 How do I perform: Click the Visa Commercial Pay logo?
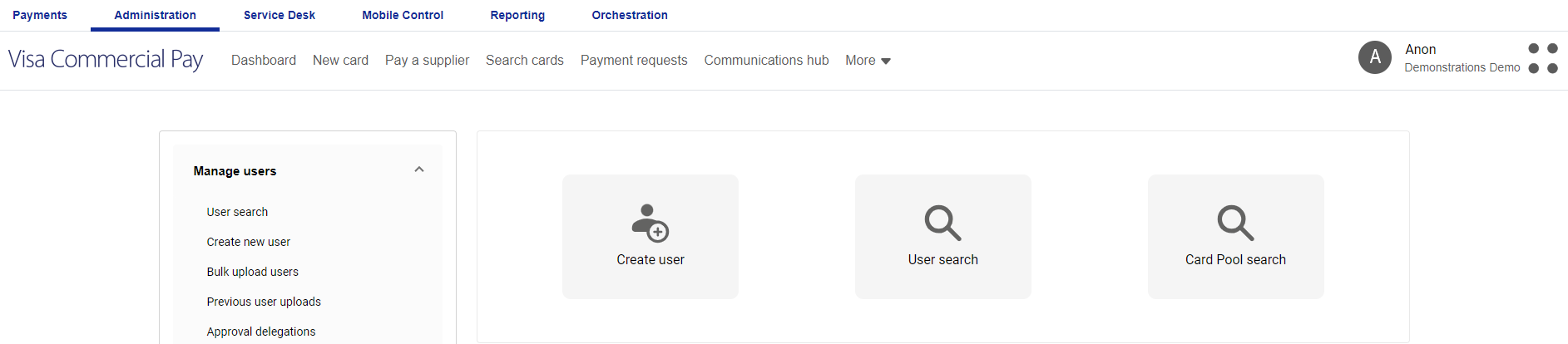(106, 59)
